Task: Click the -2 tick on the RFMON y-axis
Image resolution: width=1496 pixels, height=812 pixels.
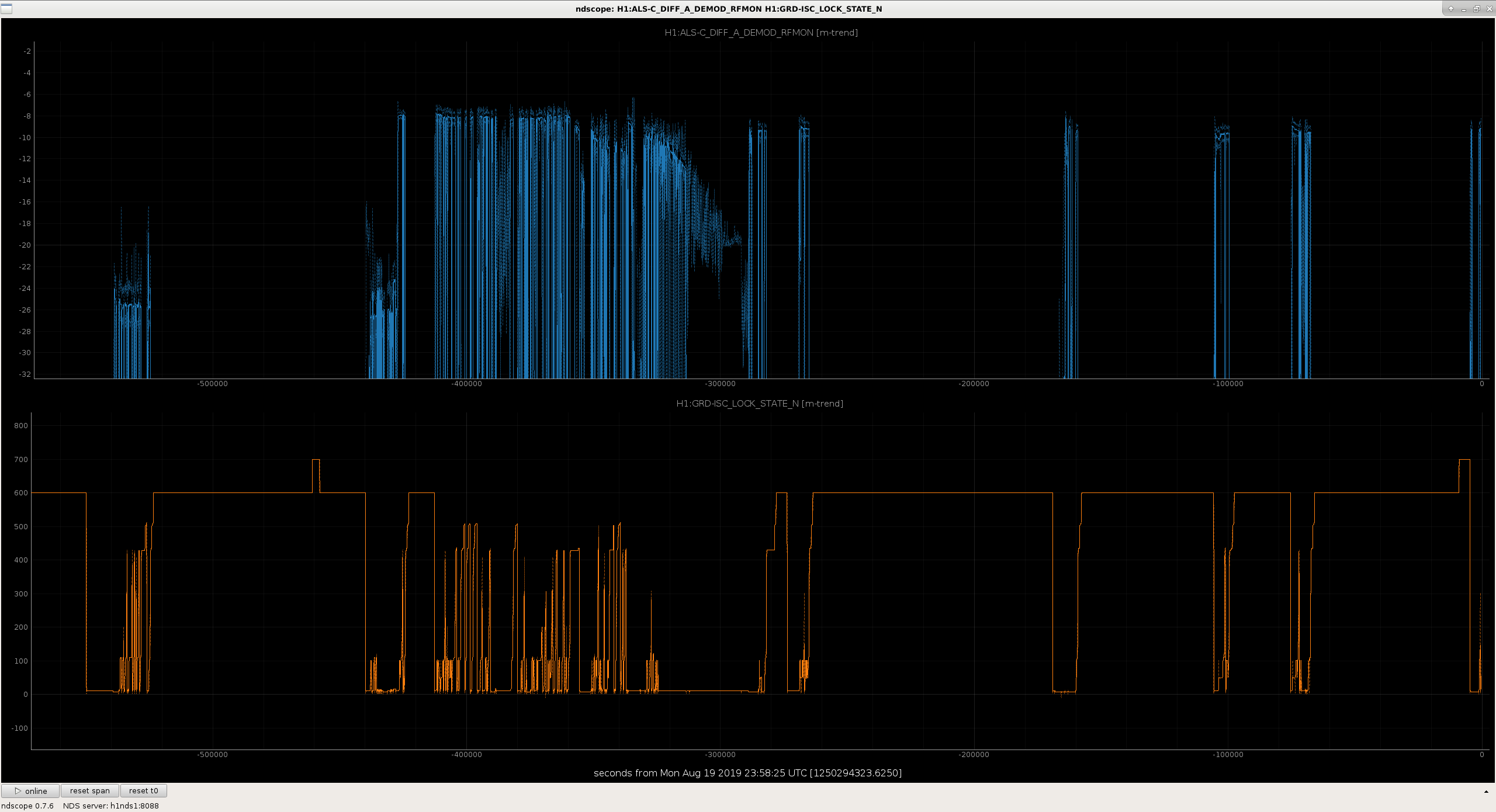Action: (x=27, y=51)
